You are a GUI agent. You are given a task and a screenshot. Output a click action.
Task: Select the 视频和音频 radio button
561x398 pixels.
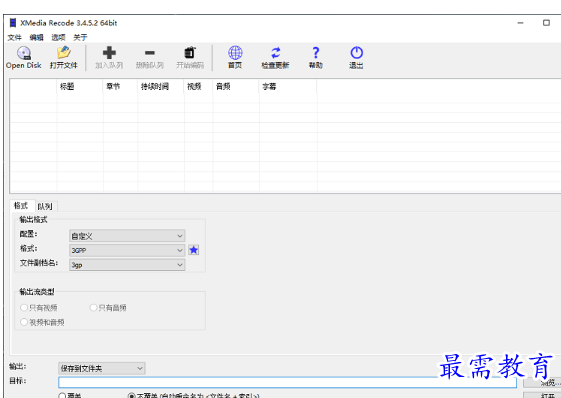pyautogui.click(x=24, y=322)
